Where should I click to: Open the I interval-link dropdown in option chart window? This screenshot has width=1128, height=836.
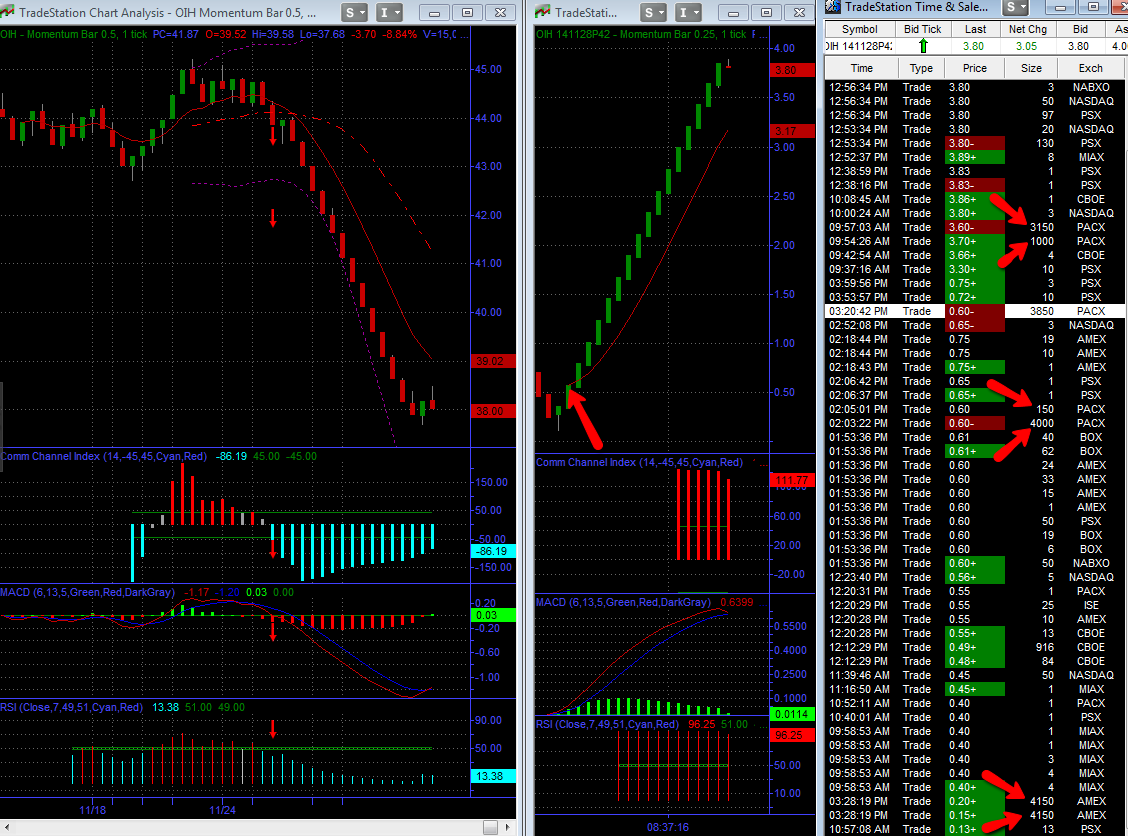[688, 12]
